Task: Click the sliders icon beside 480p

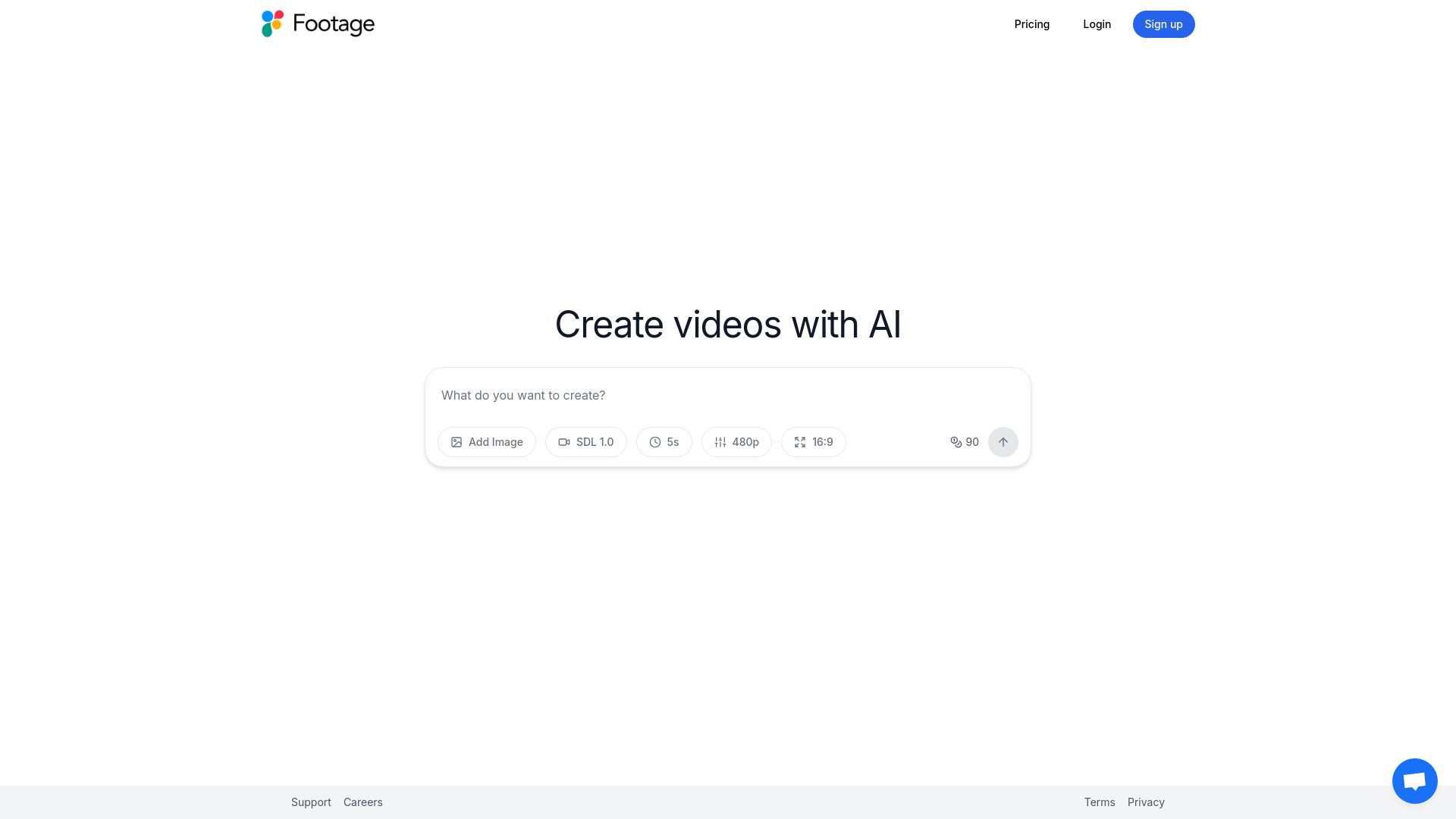Action: click(x=720, y=442)
